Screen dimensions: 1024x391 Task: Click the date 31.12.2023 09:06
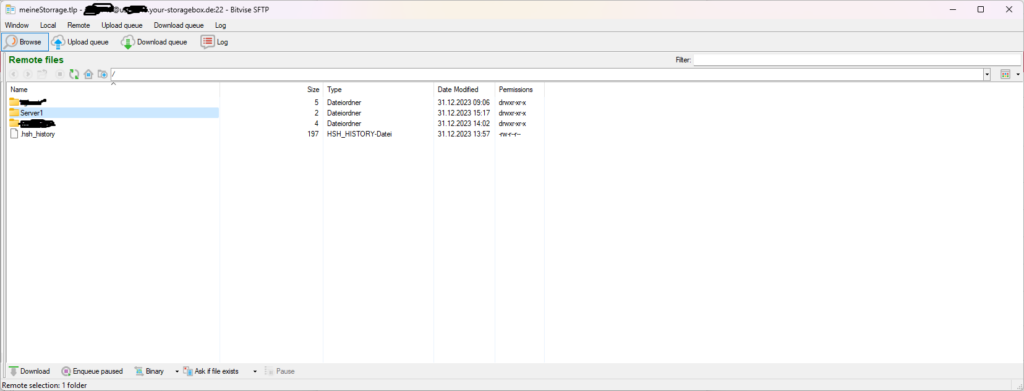click(x=464, y=102)
